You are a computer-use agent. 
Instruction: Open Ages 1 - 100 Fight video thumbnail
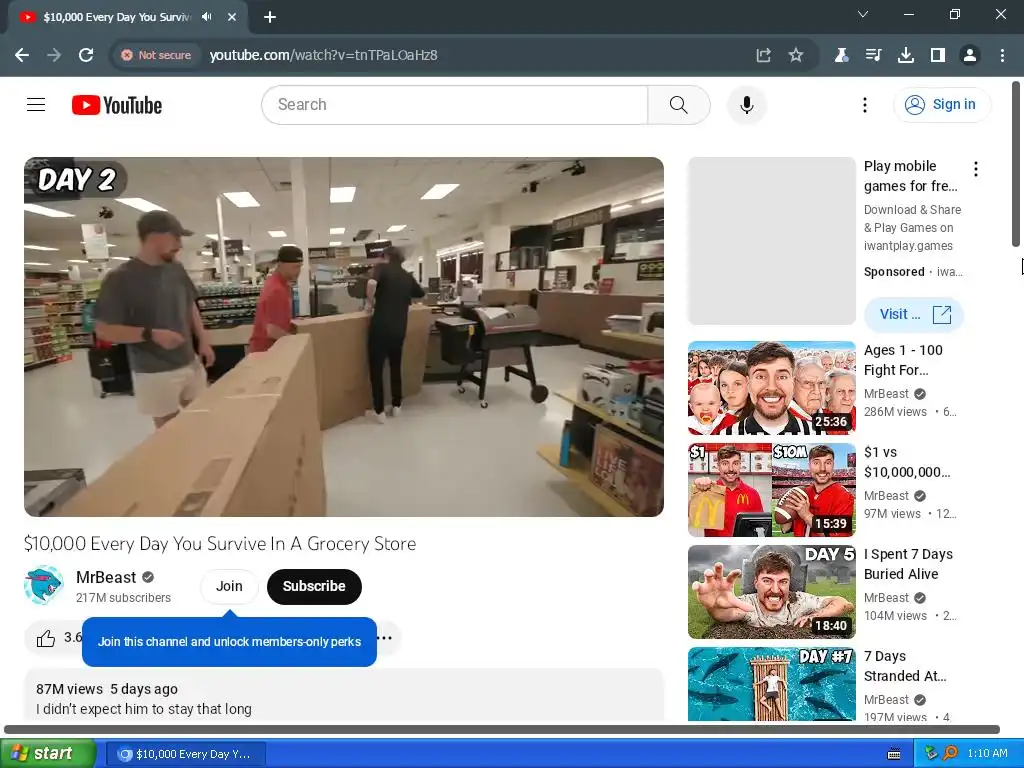tap(772, 388)
